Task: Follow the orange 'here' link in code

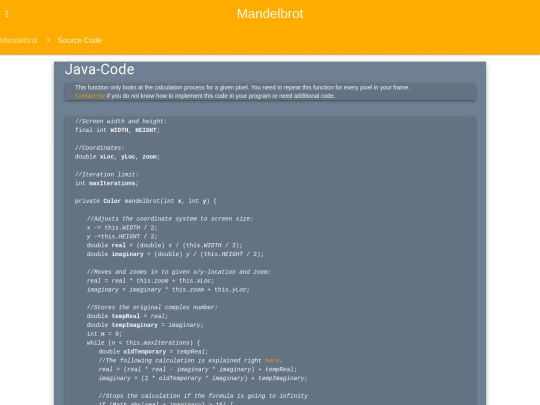Action: click(x=272, y=360)
